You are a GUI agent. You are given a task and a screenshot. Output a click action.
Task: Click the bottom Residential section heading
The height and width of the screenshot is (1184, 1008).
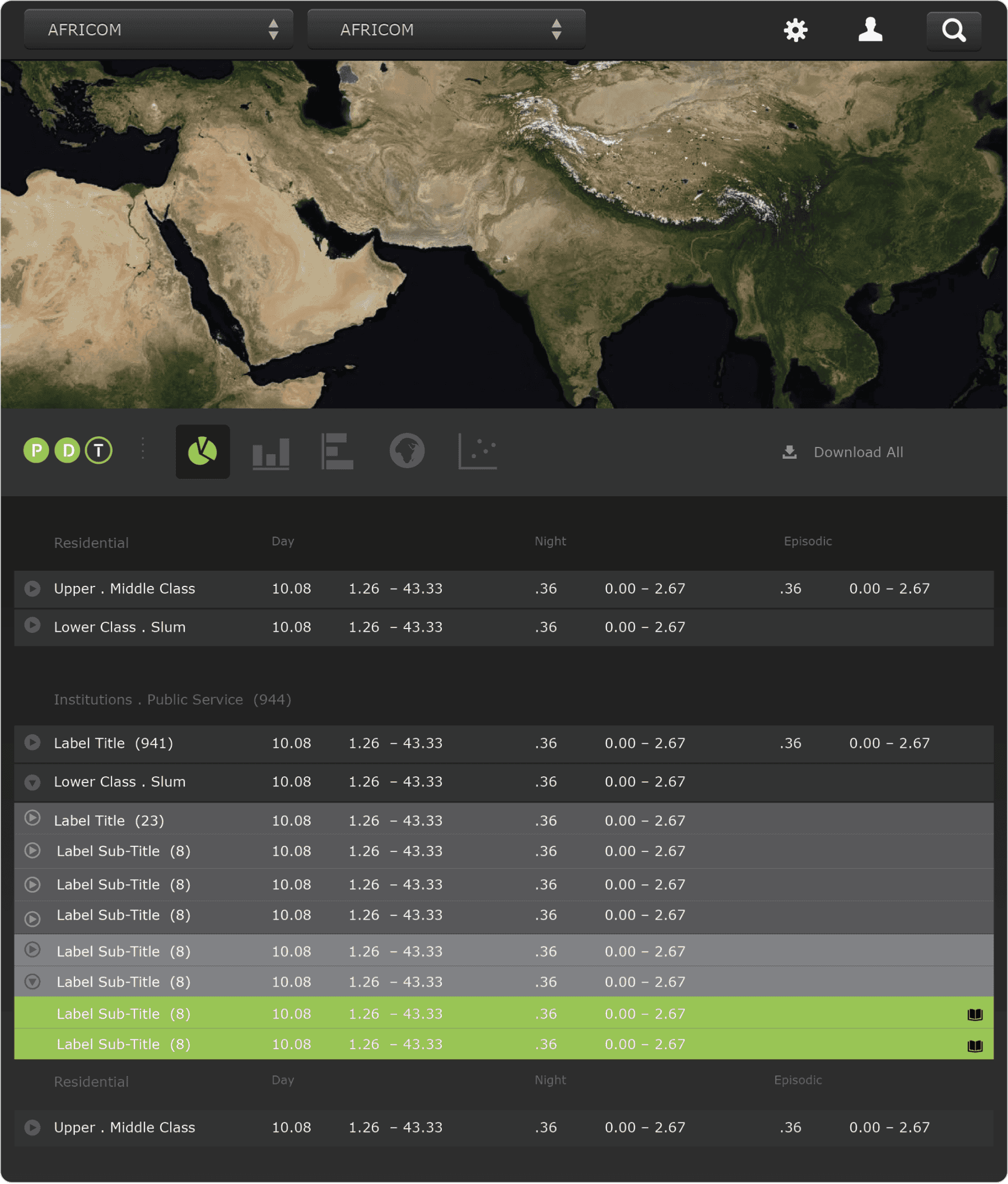(x=91, y=1082)
